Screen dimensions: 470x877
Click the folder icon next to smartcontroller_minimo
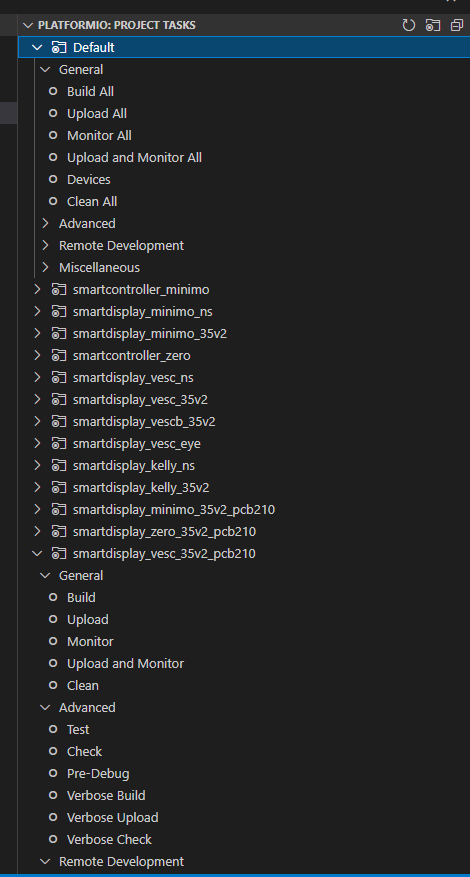coord(59,290)
